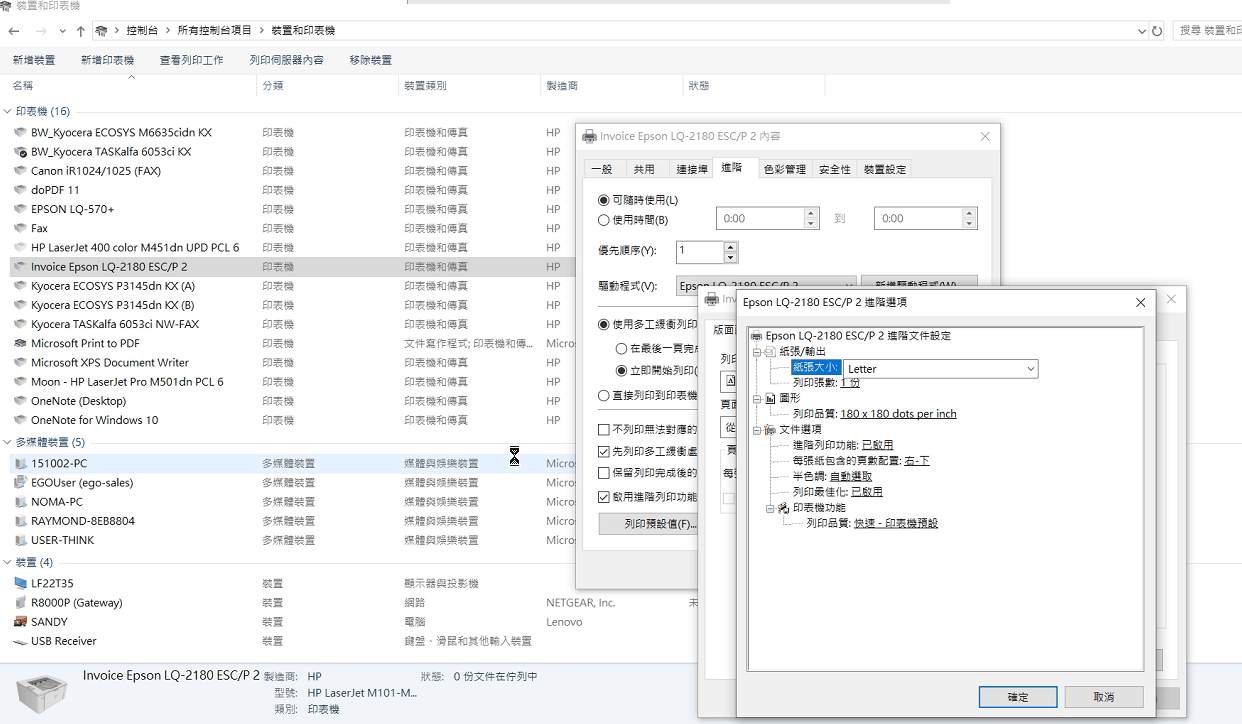The width and height of the screenshot is (1242, 724).
Task: Select the 使用多工緩衝列印 radio button
Action: pyautogui.click(x=604, y=324)
